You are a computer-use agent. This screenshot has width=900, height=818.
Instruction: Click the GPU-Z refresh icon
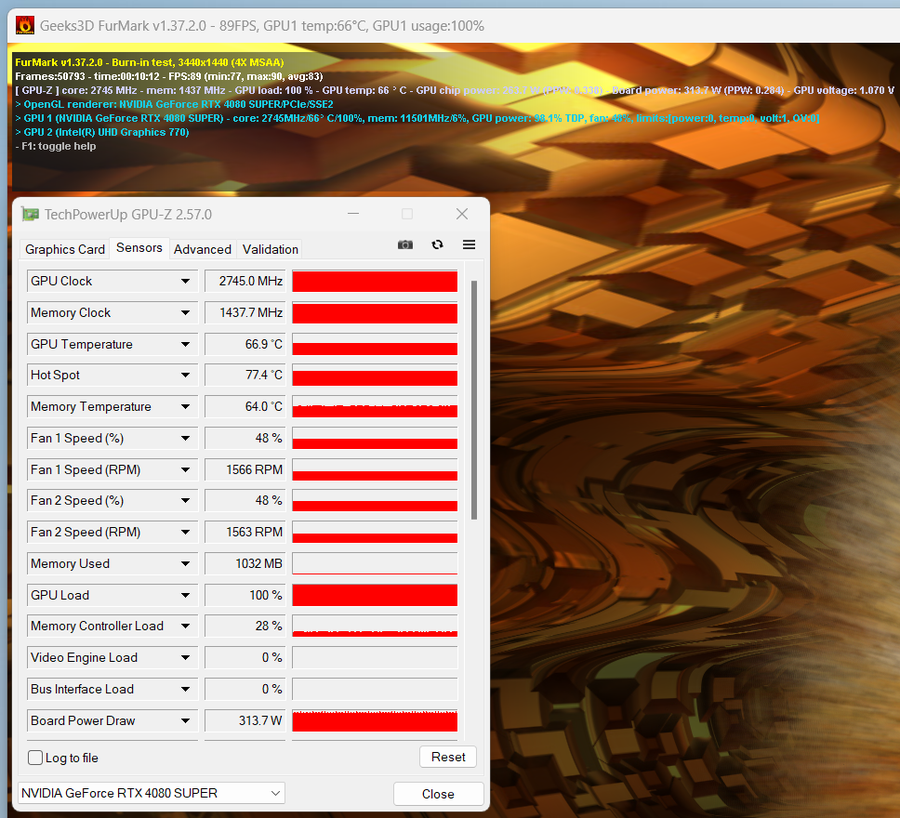(437, 245)
